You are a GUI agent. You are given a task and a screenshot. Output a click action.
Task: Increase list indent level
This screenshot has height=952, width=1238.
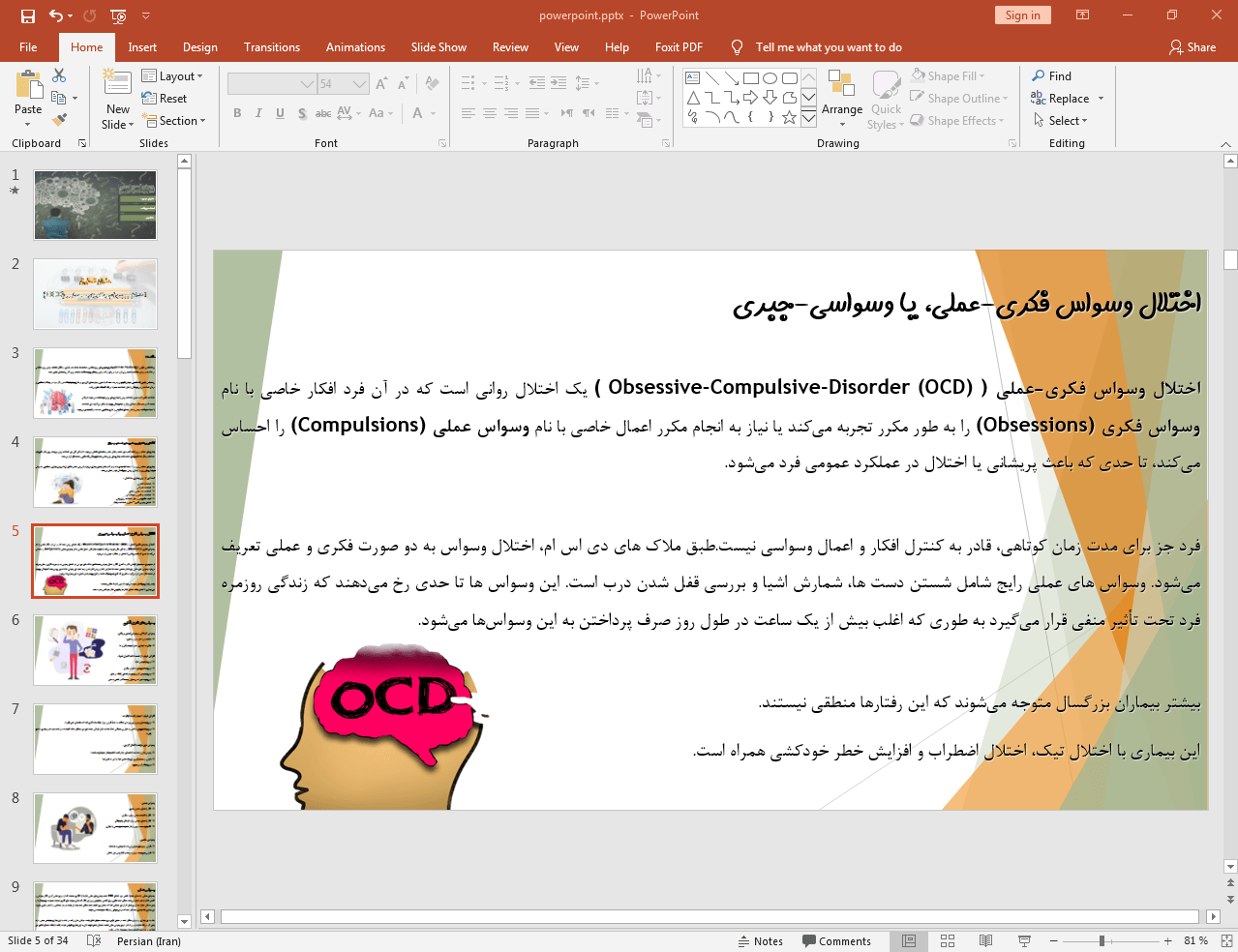point(559,83)
